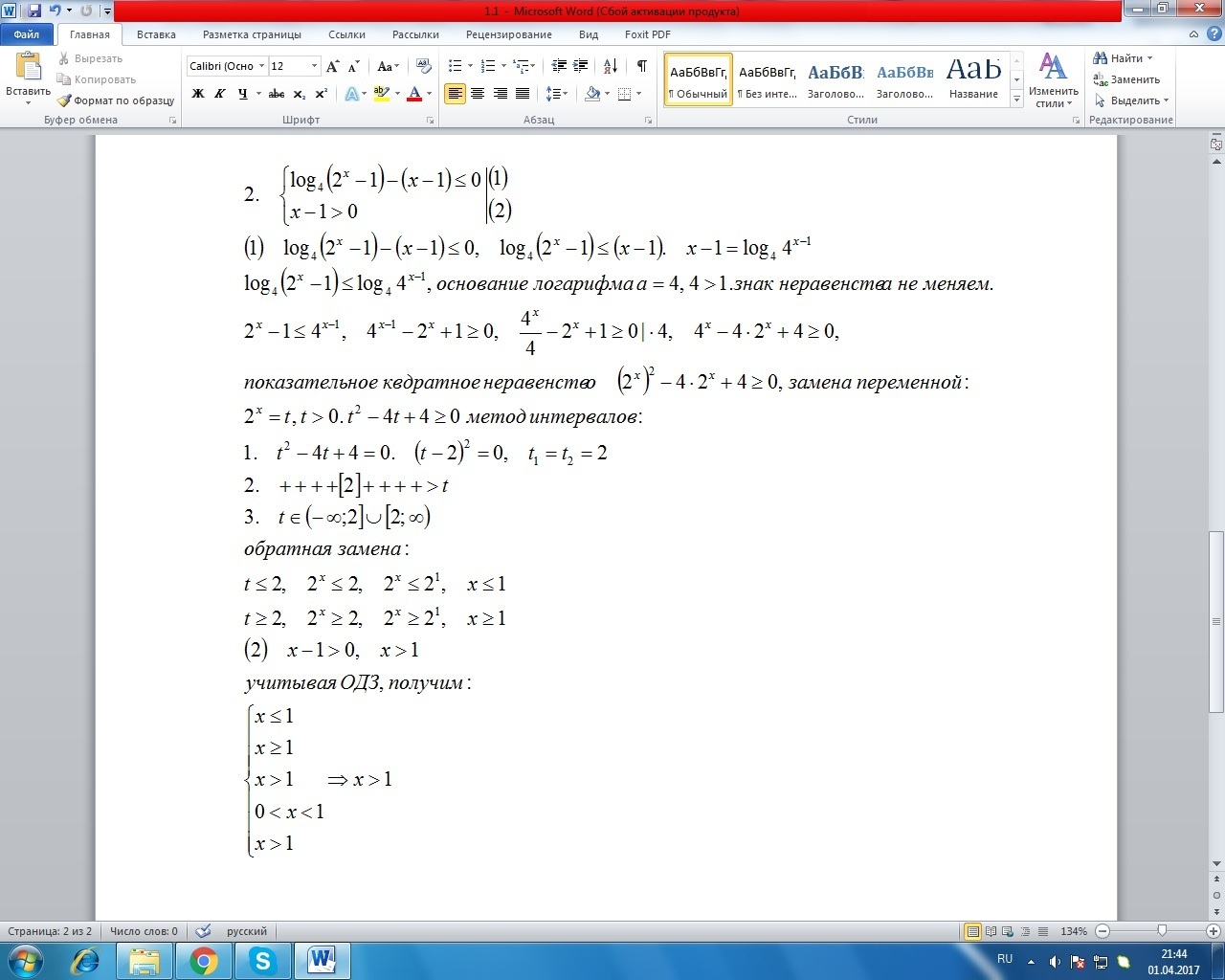Image resolution: width=1225 pixels, height=980 pixels.
Task: Click the vertical scrollbar thumb
Action: [1216, 622]
